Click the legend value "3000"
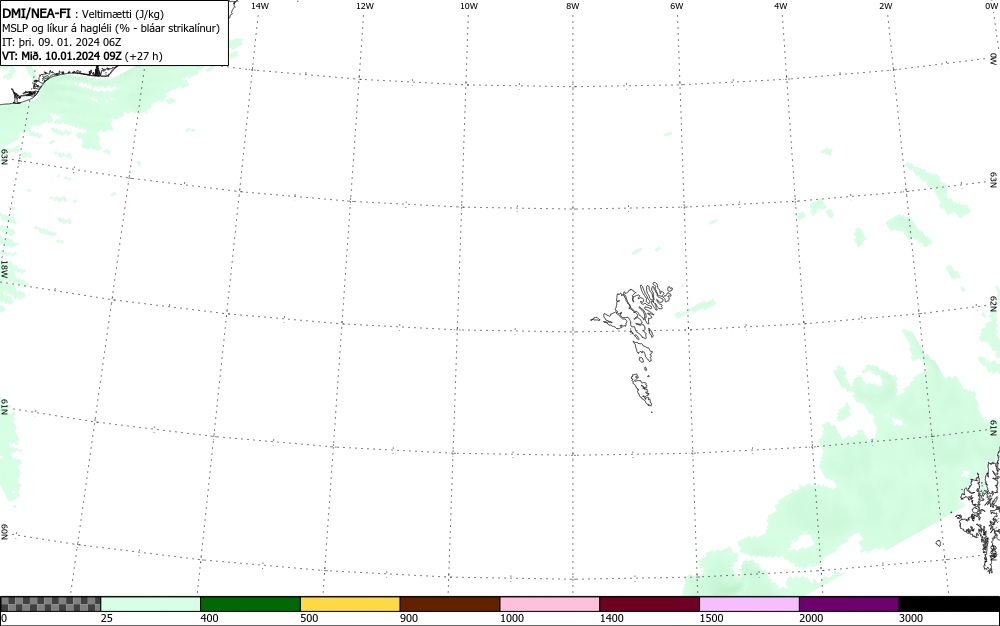This screenshot has width=1000, height=626. (911, 618)
